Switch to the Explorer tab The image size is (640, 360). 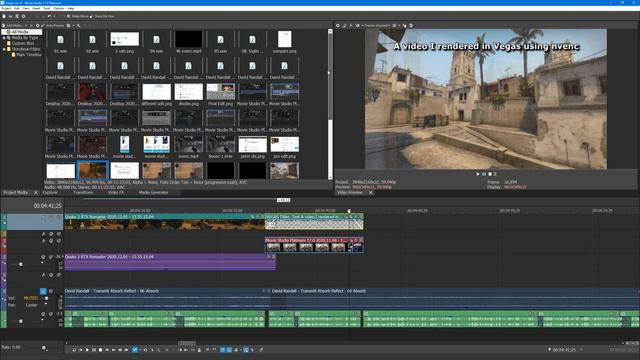pyautogui.click(x=50, y=193)
